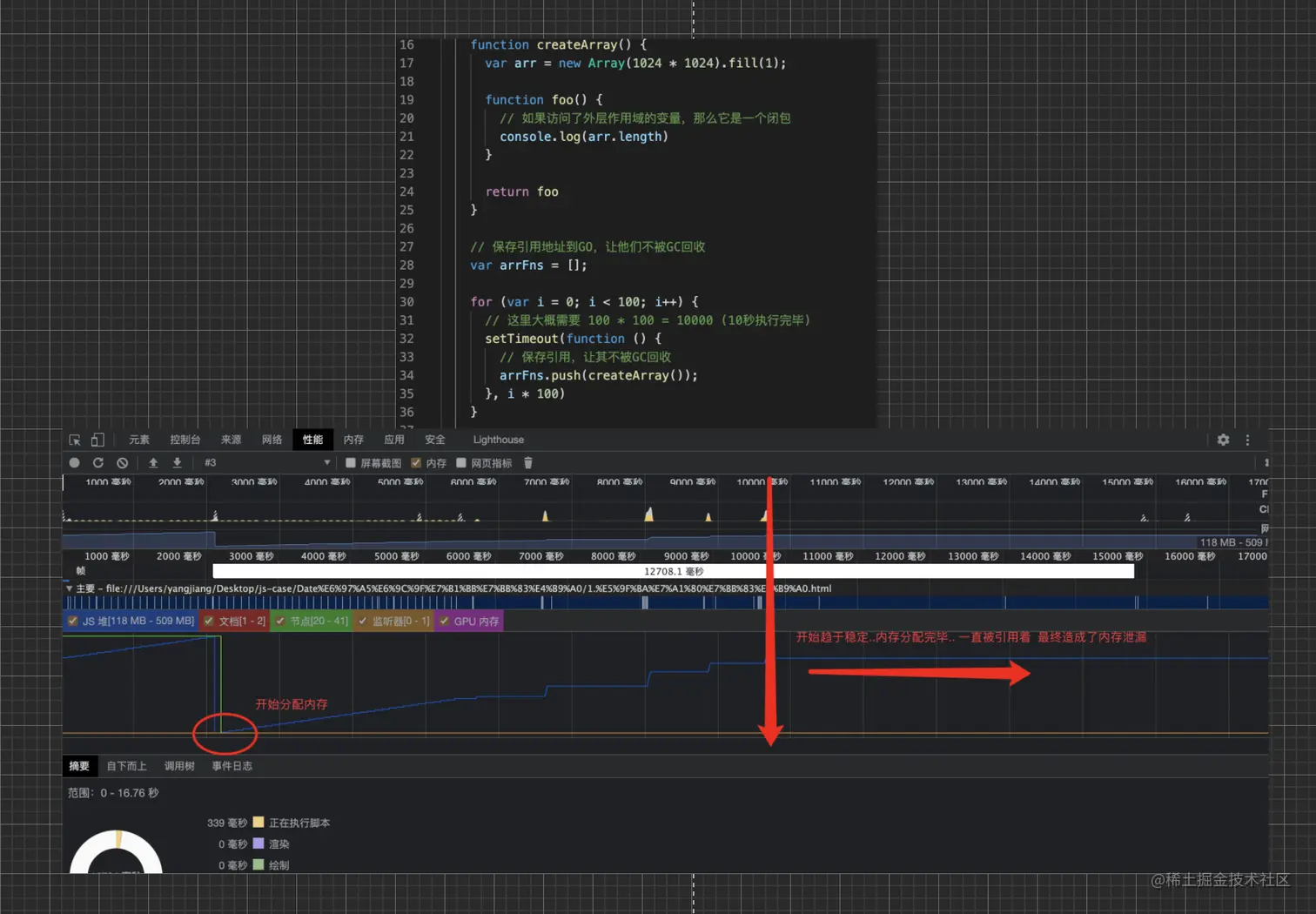The width and height of the screenshot is (1316, 914).
Task: Click the 帧 frames track label
Action: pyautogui.click(x=81, y=571)
